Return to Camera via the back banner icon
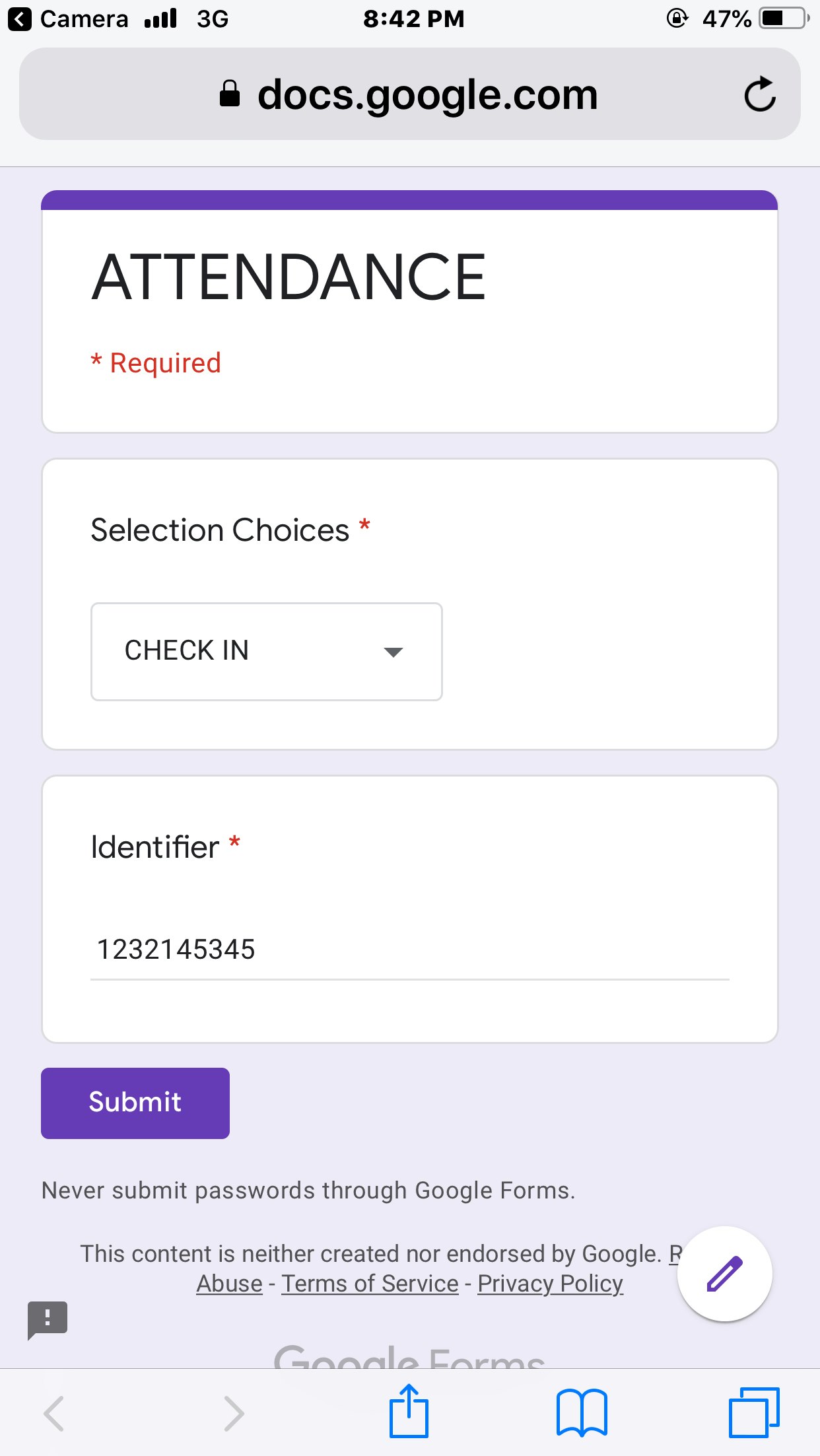Screen dimensions: 820x1456 [x=20, y=18]
